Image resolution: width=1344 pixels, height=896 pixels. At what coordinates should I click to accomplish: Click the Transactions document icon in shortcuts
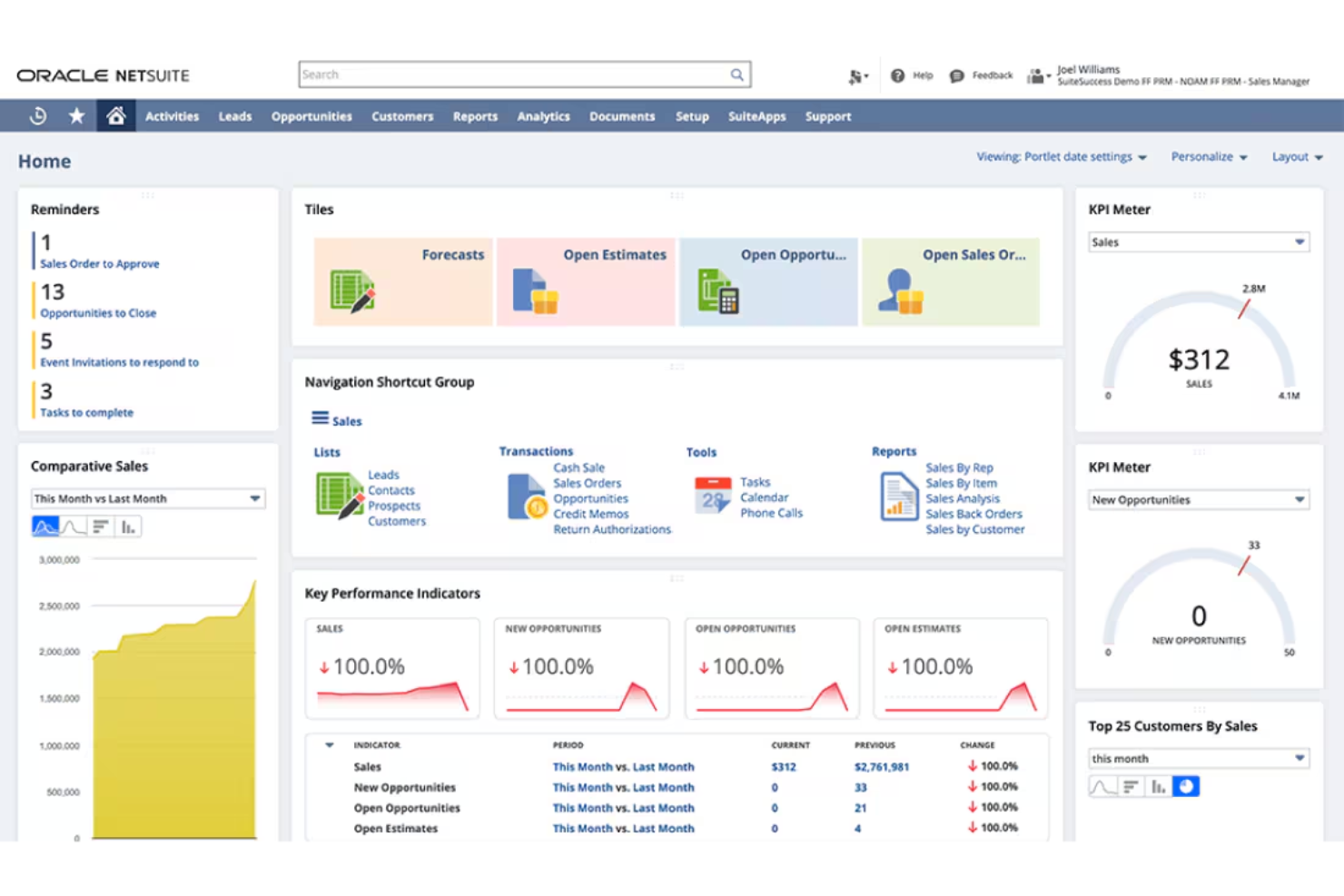[527, 497]
